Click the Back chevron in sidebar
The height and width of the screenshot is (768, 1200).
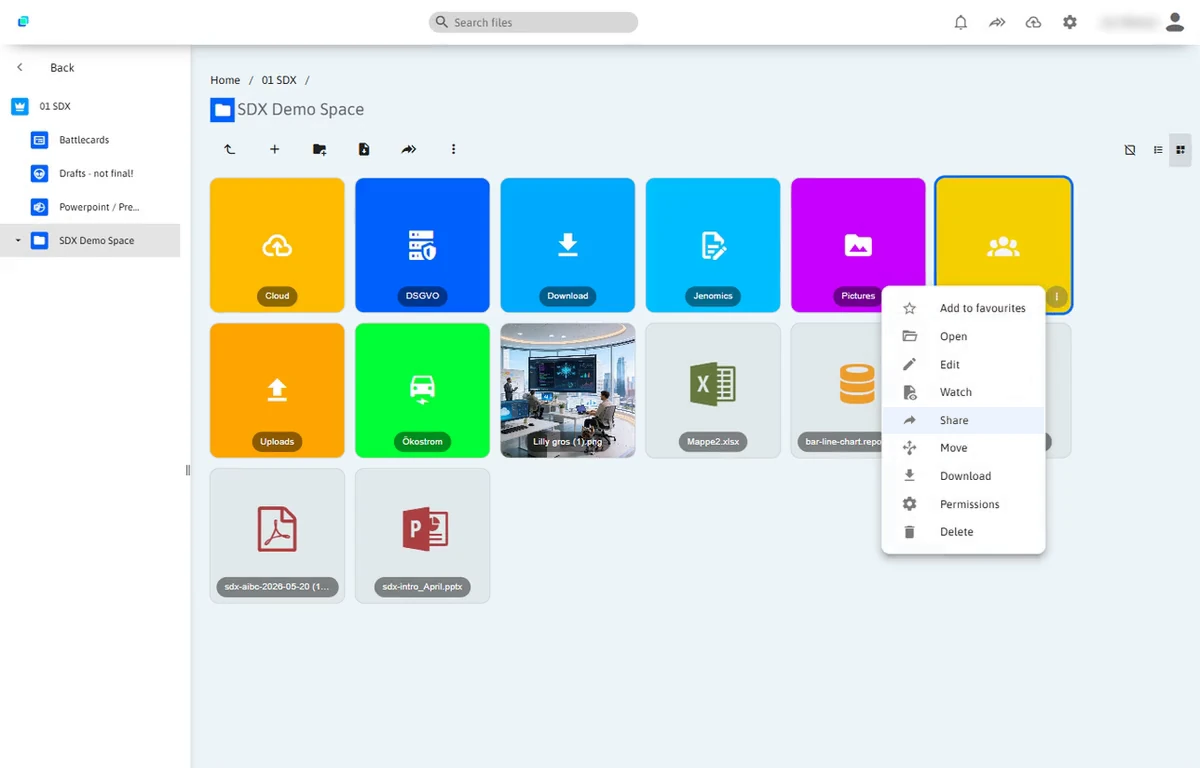point(19,67)
